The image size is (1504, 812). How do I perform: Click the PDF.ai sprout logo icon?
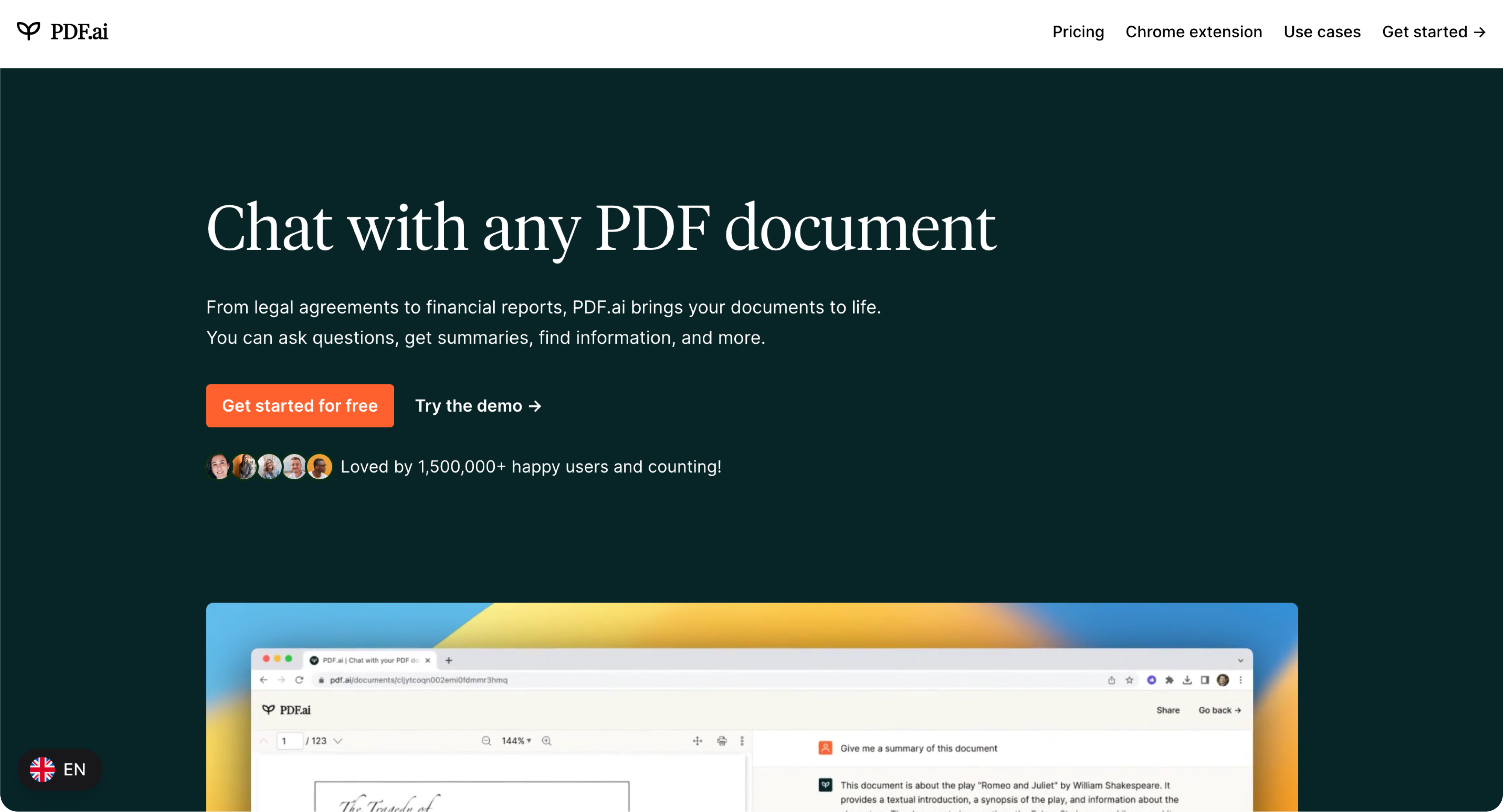tap(28, 31)
